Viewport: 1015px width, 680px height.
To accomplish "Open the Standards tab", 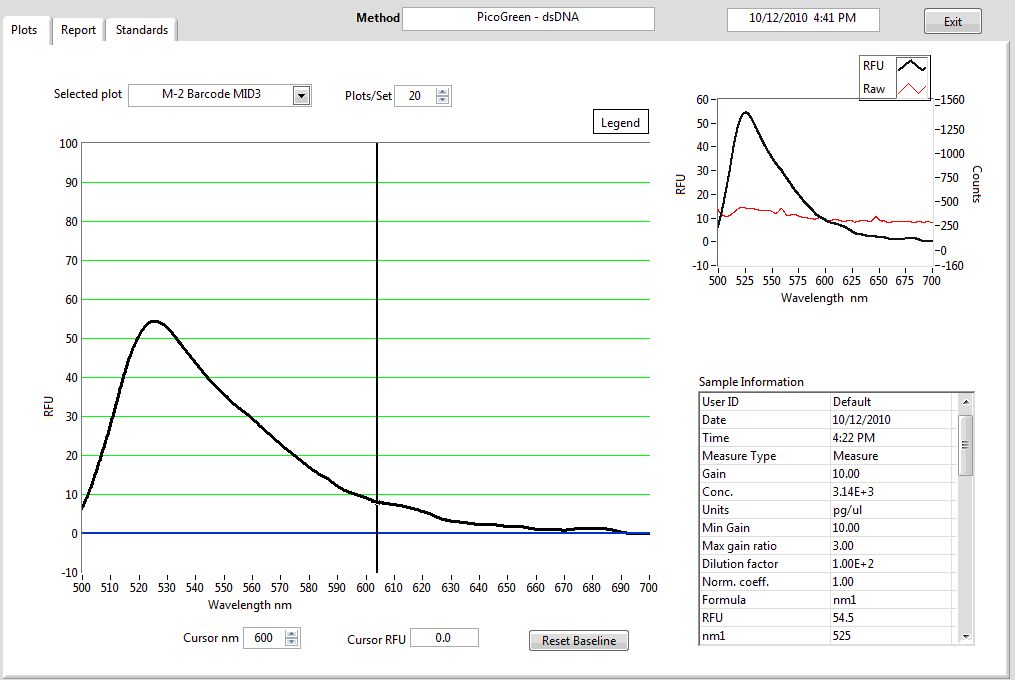I will (x=142, y=30).
